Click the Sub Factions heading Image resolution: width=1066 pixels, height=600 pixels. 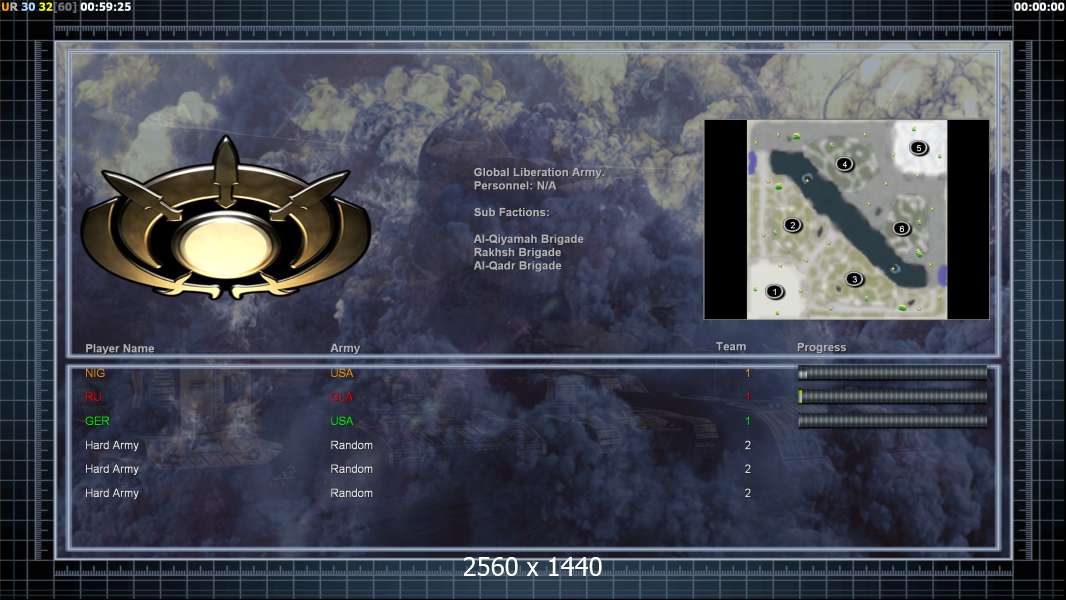click(x=511, y=212)
